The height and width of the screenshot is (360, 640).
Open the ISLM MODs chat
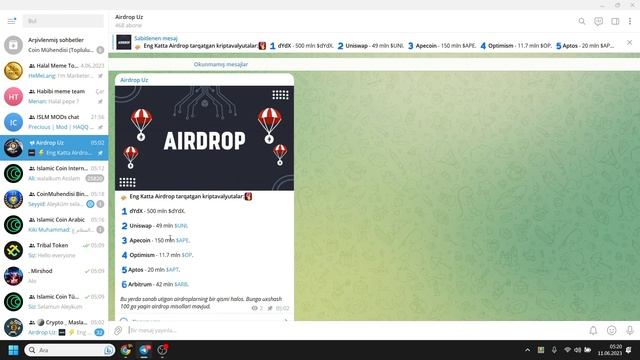[54, 122]
